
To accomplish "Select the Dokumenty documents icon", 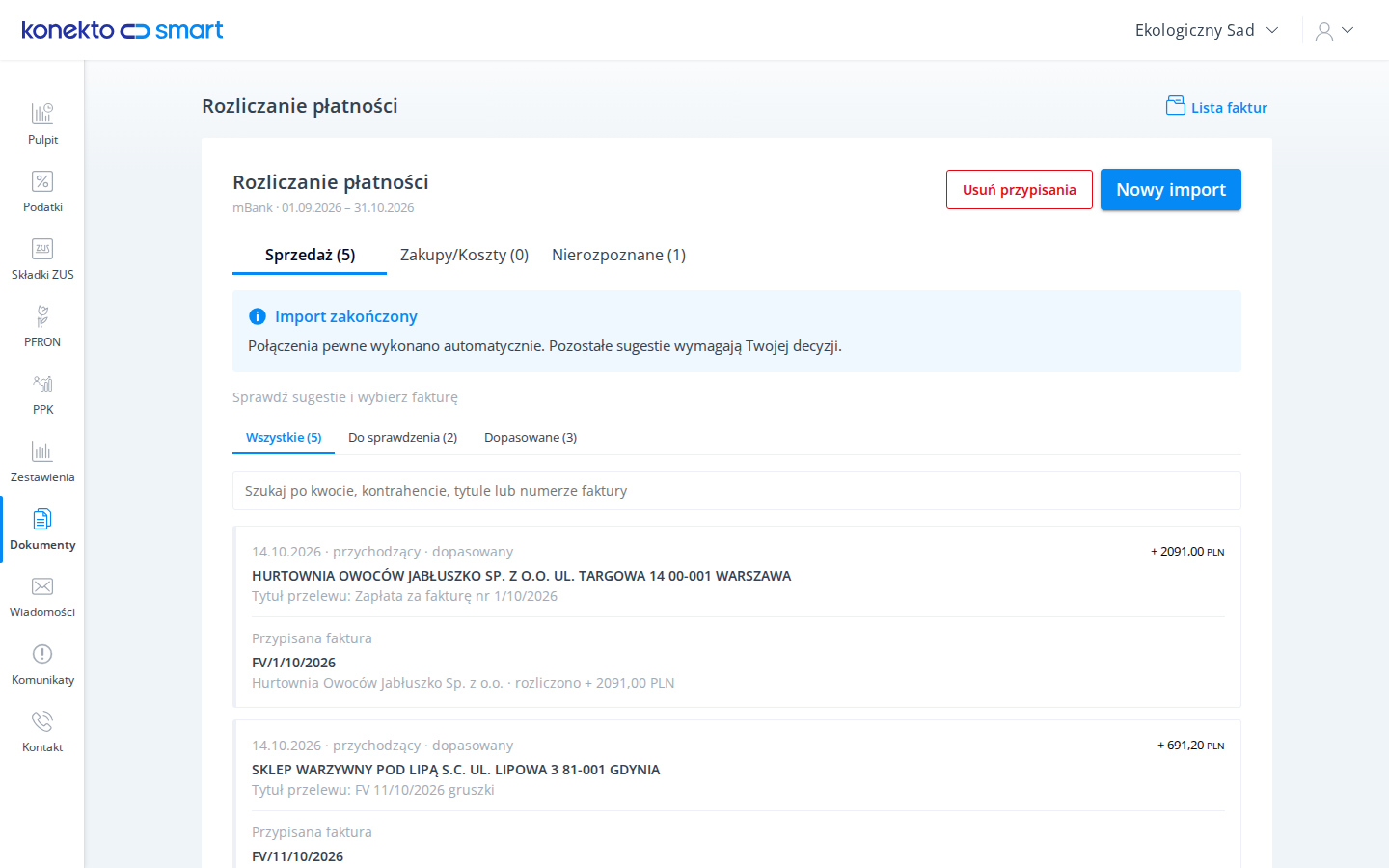I will (x=42, y=519).
